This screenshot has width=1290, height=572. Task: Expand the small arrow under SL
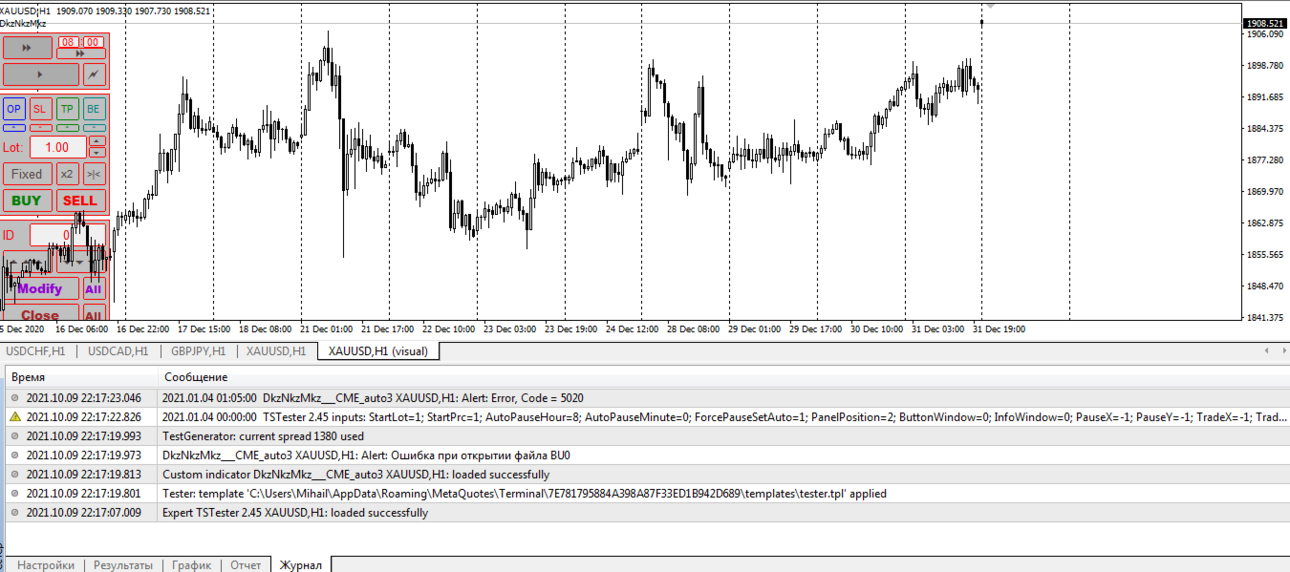(x=40, y=127)
